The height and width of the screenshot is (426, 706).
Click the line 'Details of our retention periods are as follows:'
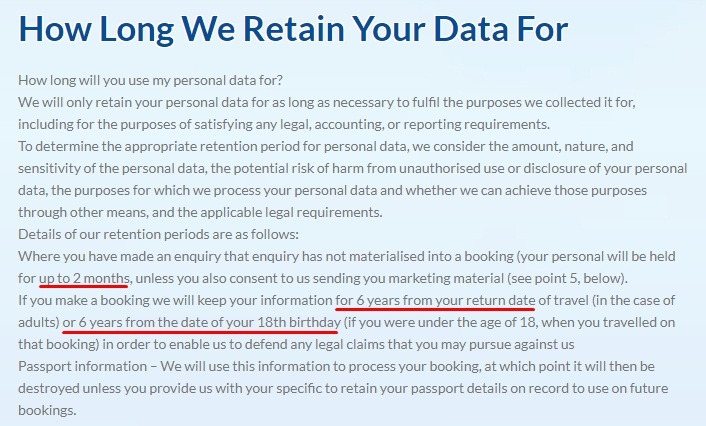(x=158, y=234)
